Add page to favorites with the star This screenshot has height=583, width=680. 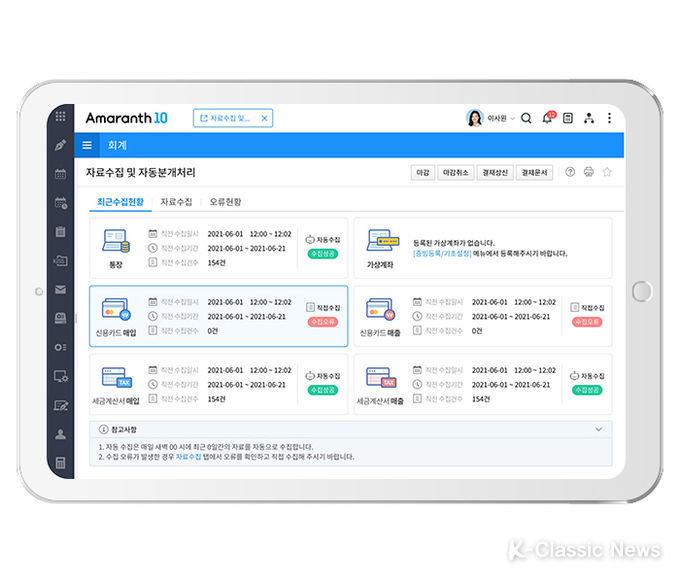607,172
